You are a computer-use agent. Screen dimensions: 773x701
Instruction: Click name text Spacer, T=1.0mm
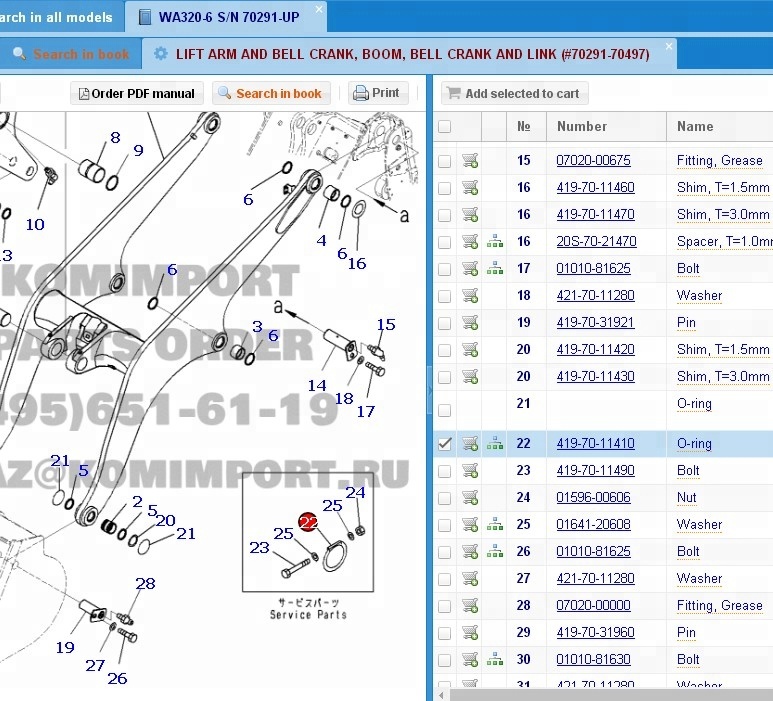pyautogui.click(x=725, y=242)
